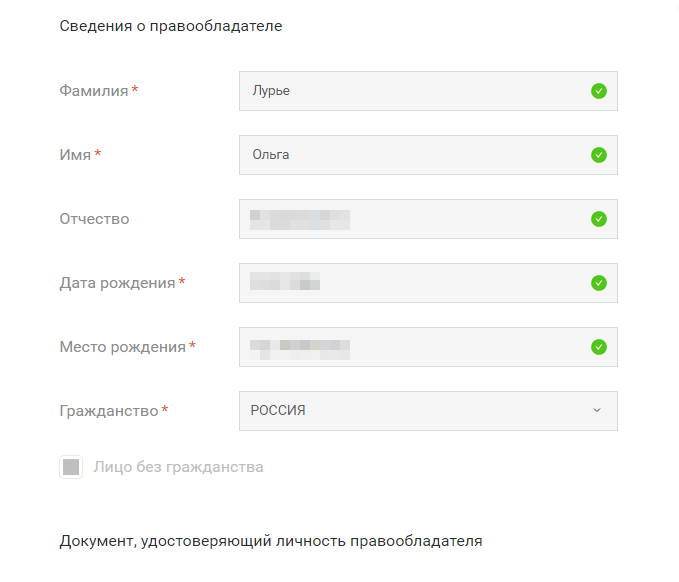Click the green checkmark in the Место рождения field
Image resolution: width=679 pixels, height=582 pixels.
[x=598, y=347]
